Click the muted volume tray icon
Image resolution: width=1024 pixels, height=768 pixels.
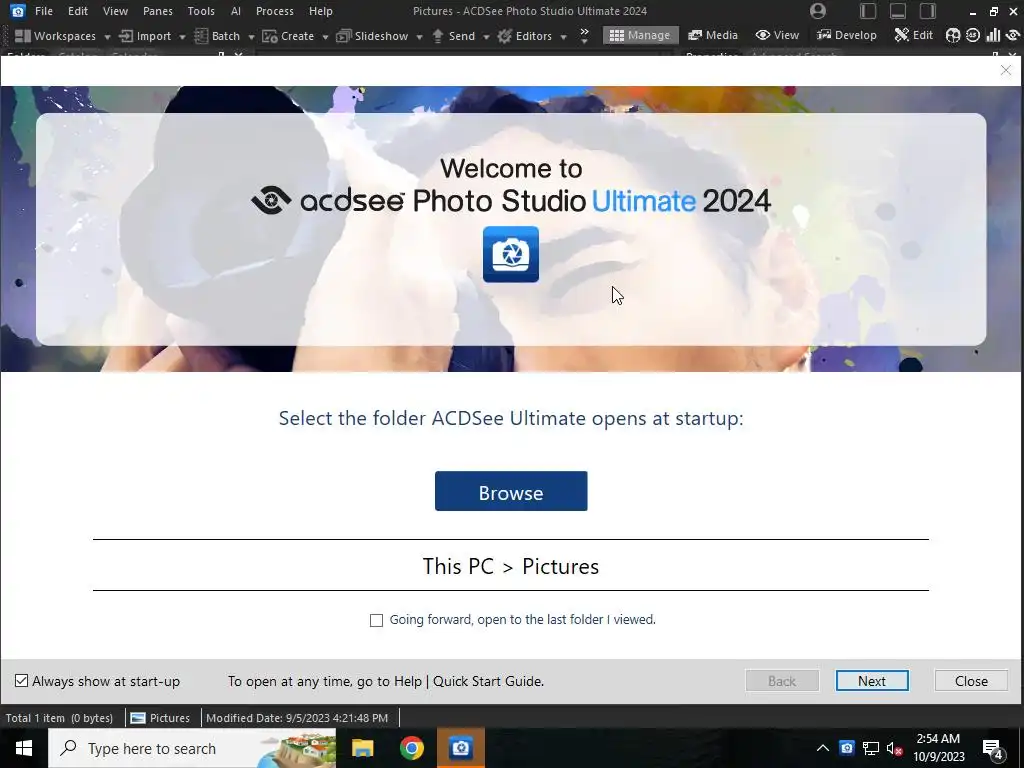[x=895, y=748]
